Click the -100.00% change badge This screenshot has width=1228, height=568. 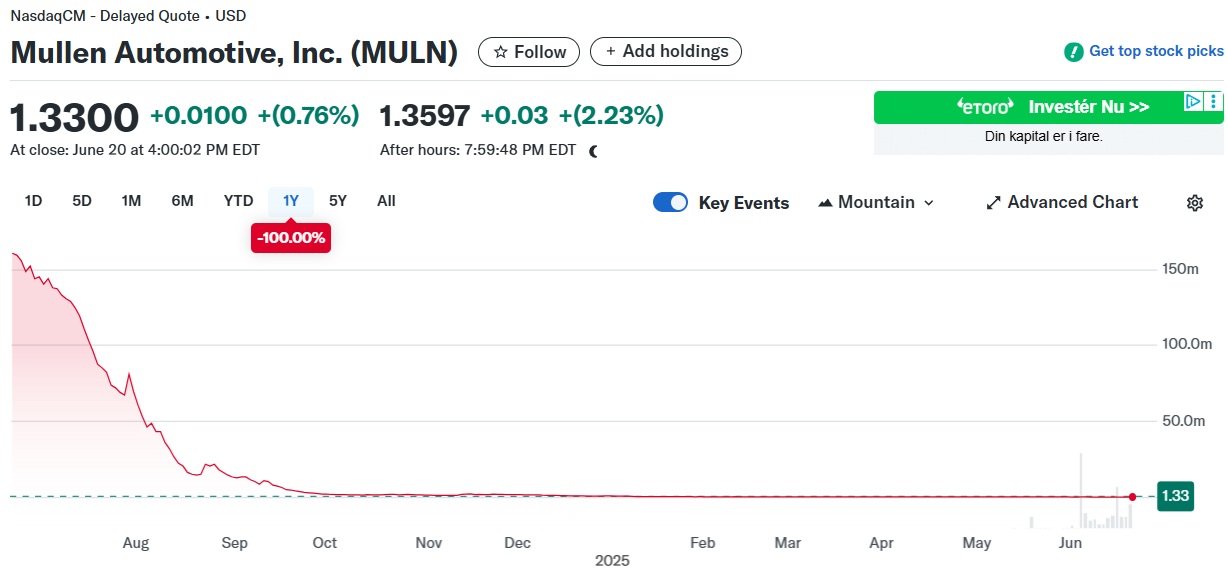pyautogui.click(x=291, y=239)
